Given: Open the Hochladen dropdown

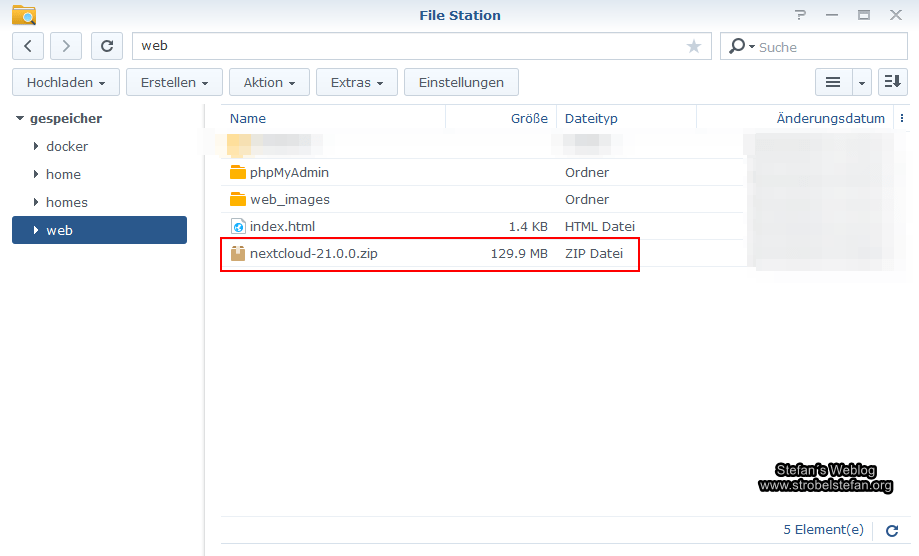Looking at the screenshot, I should (x=66, y=82).
